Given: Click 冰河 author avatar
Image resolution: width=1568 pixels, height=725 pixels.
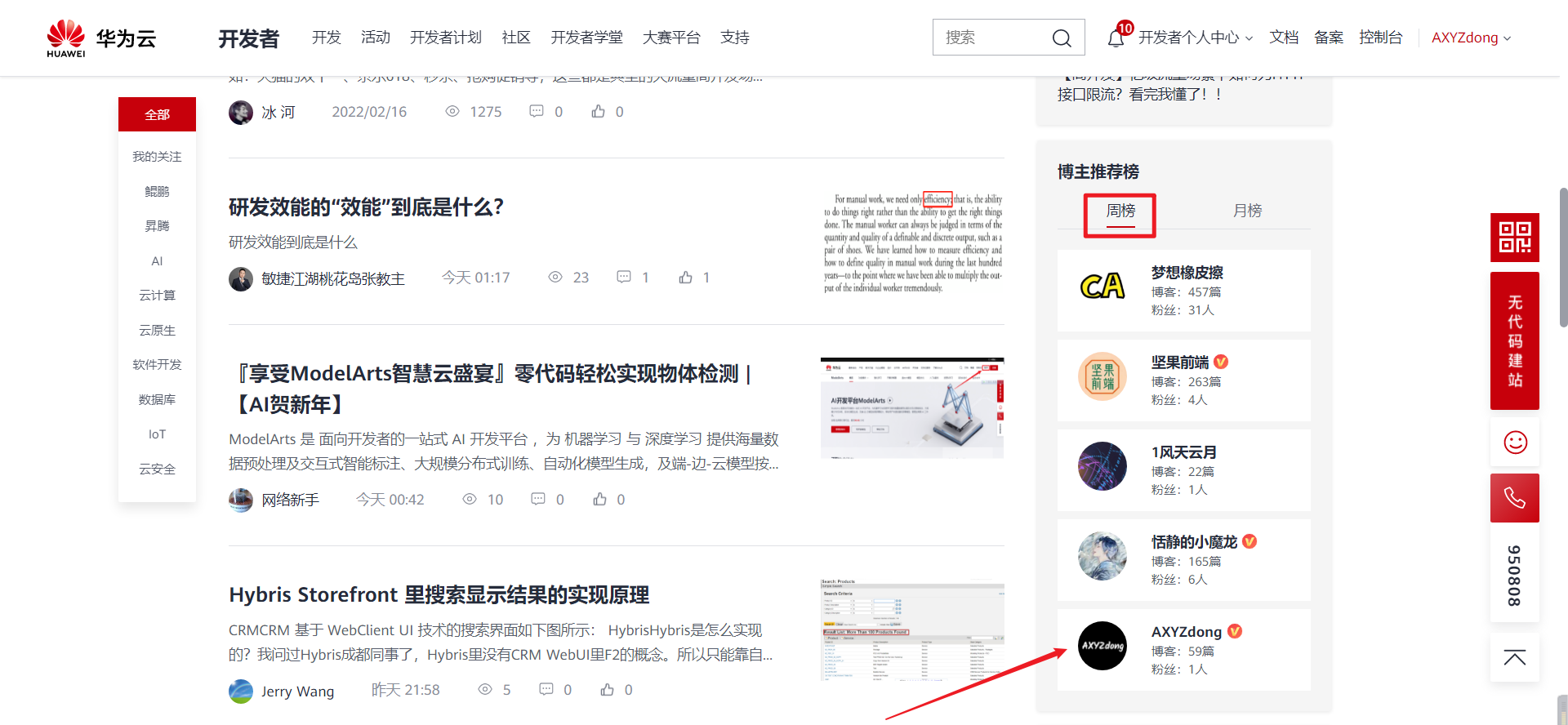Looking at the screenshot, I should pyautogui.click(x=241, y=113).
